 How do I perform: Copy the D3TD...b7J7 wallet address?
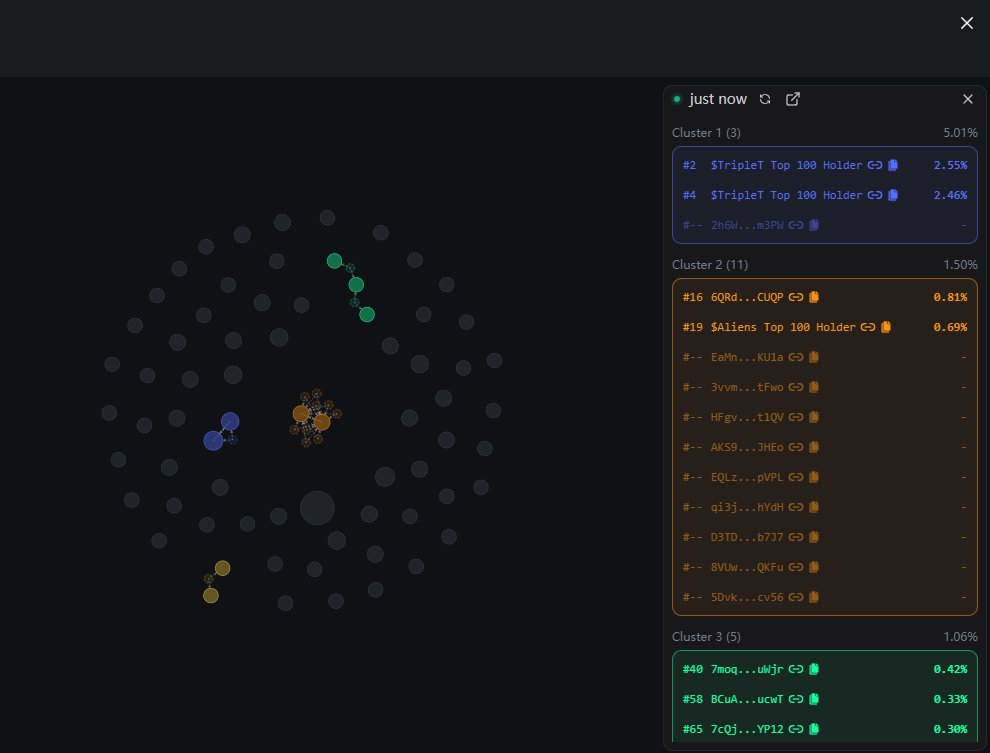(812, 537)
